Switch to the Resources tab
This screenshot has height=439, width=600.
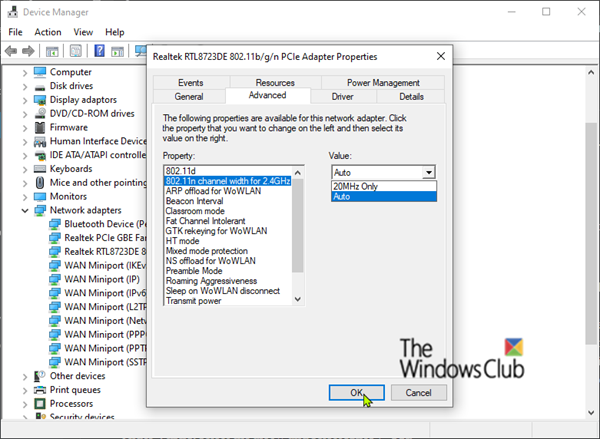(275, 83)
